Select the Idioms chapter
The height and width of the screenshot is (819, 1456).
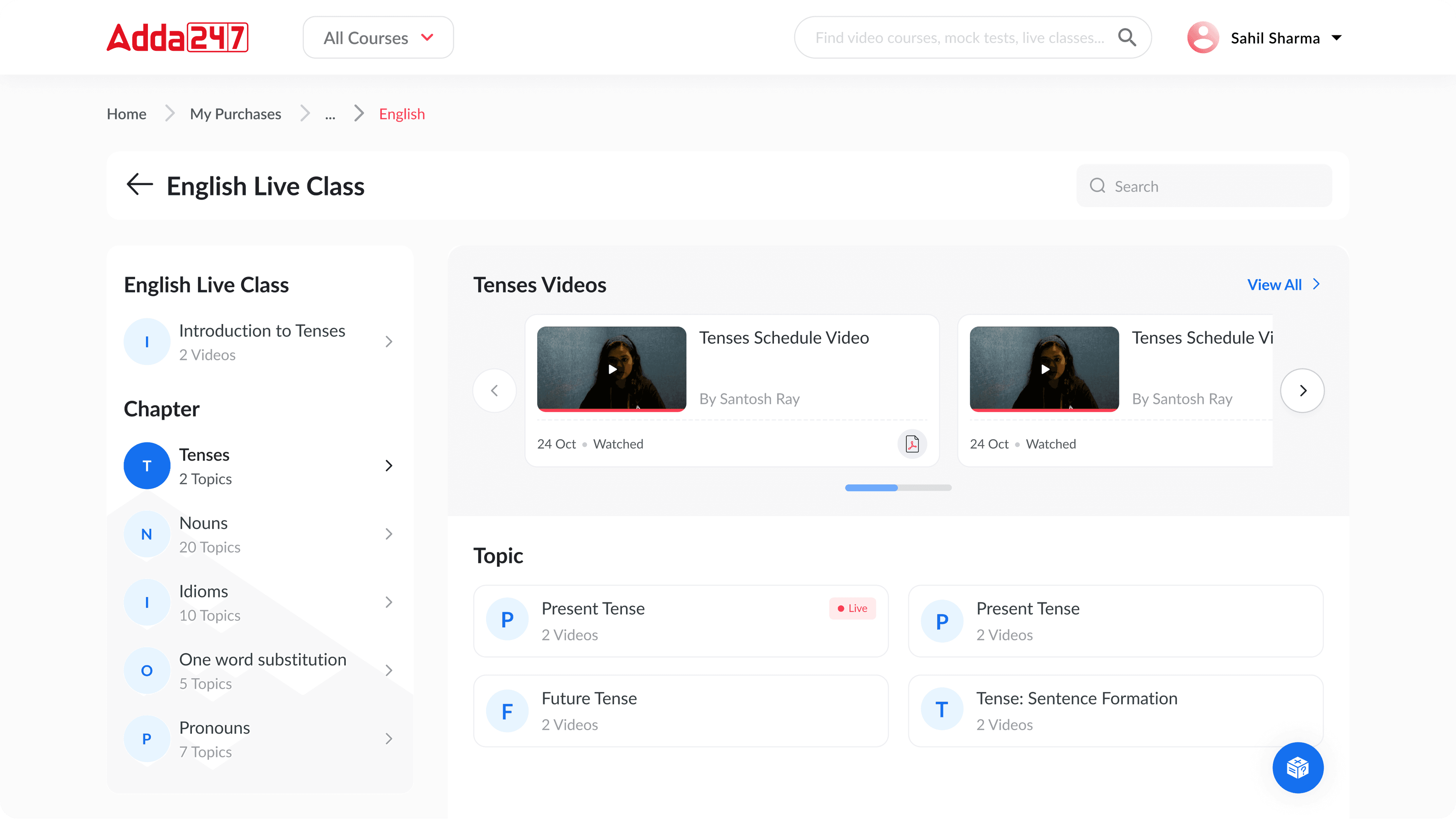coord(259,602)
